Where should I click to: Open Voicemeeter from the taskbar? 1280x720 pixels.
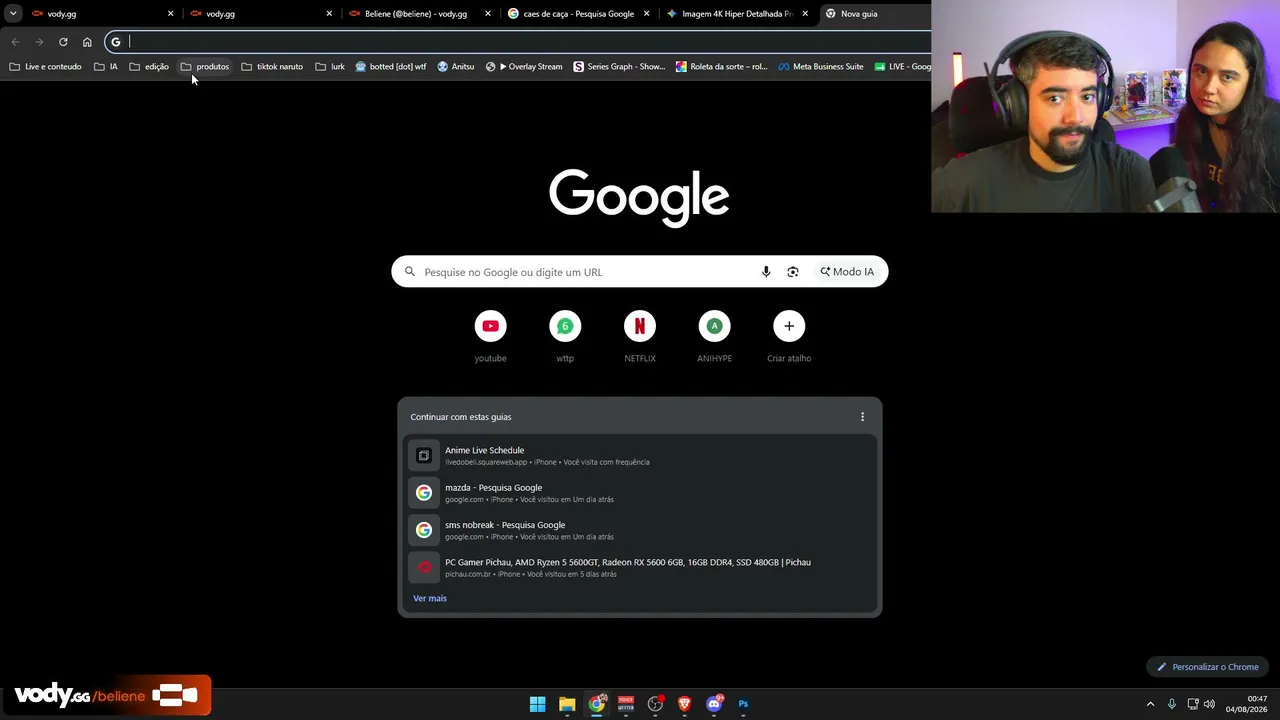(x=626, y=704)
